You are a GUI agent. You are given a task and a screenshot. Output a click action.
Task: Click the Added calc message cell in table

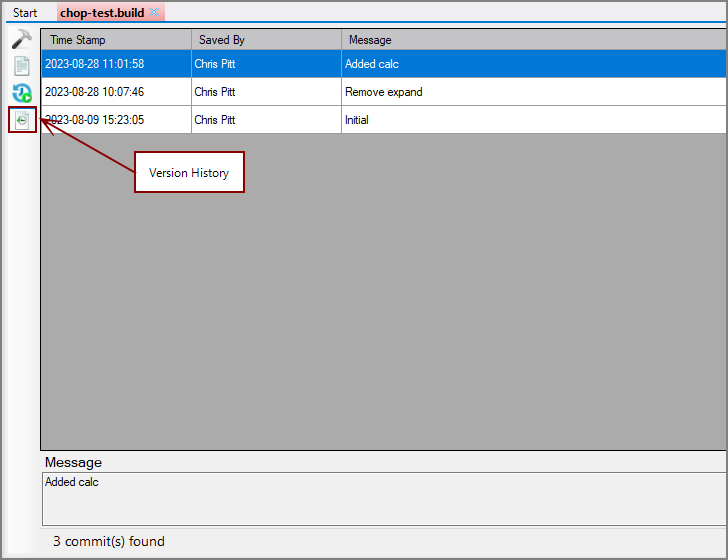(534, 64)
